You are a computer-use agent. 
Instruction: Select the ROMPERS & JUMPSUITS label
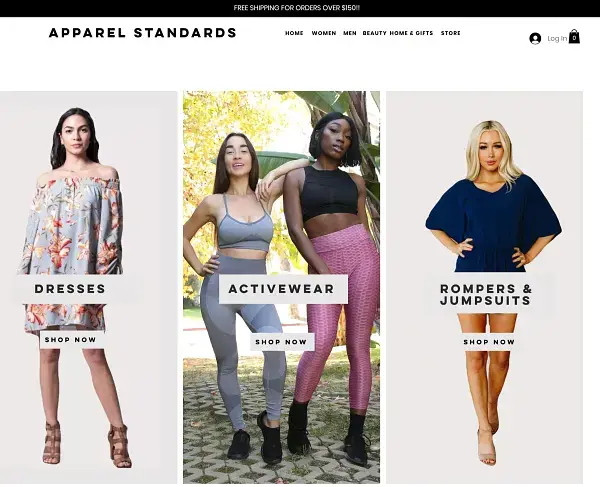coord(486,295)
